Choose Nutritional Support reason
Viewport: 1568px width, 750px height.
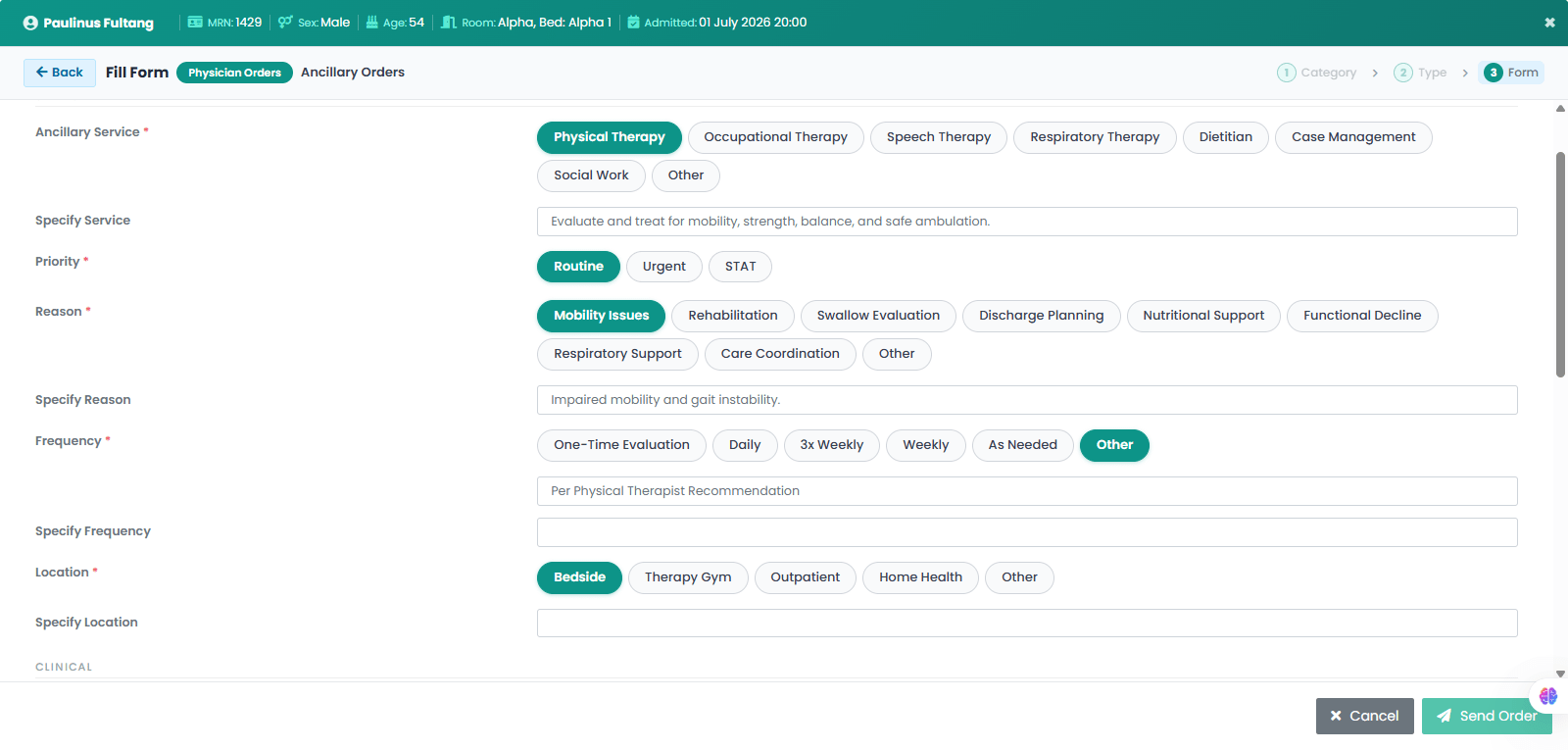coord(1203,316)
